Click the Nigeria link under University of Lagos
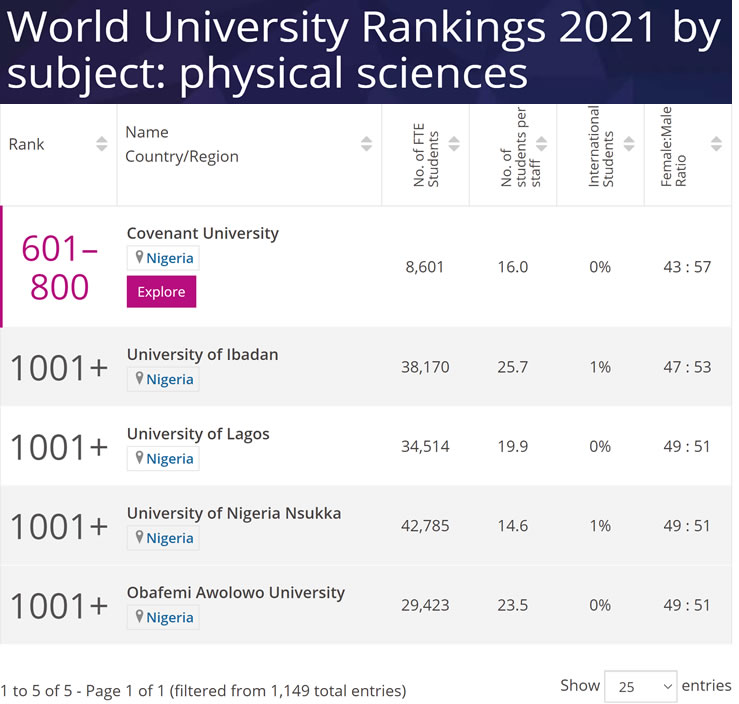Image resolution: width=739 pixels, height=704 pixels. click(x=170, y=458)
